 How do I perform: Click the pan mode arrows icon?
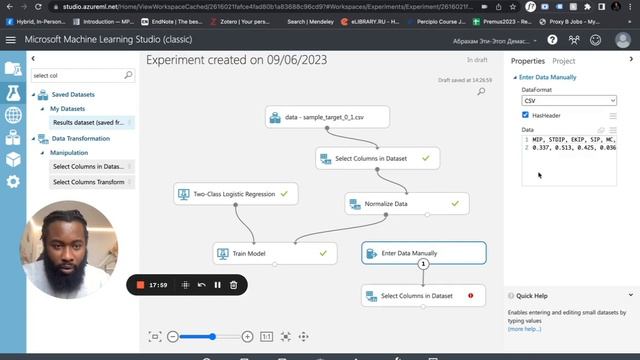pos(303,337)
